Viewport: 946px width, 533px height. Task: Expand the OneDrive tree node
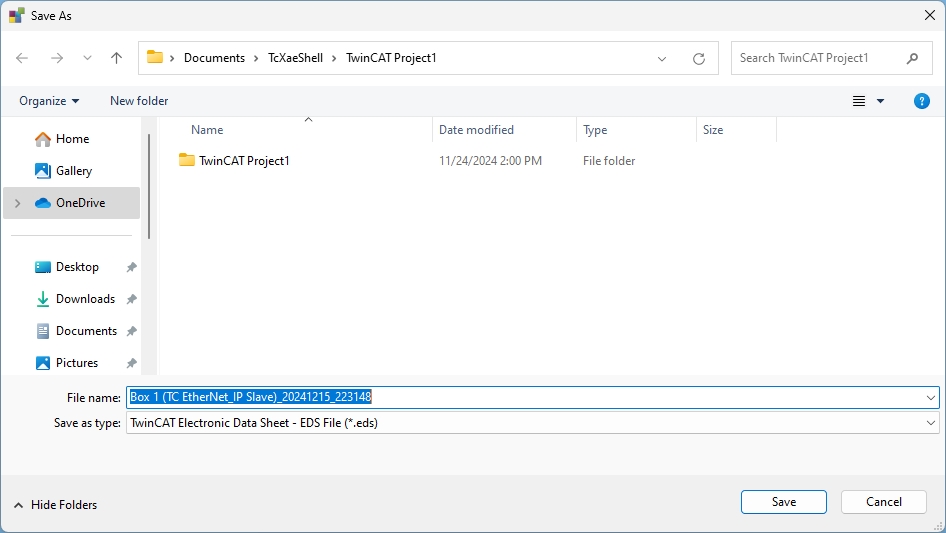[x=17, y=203]
